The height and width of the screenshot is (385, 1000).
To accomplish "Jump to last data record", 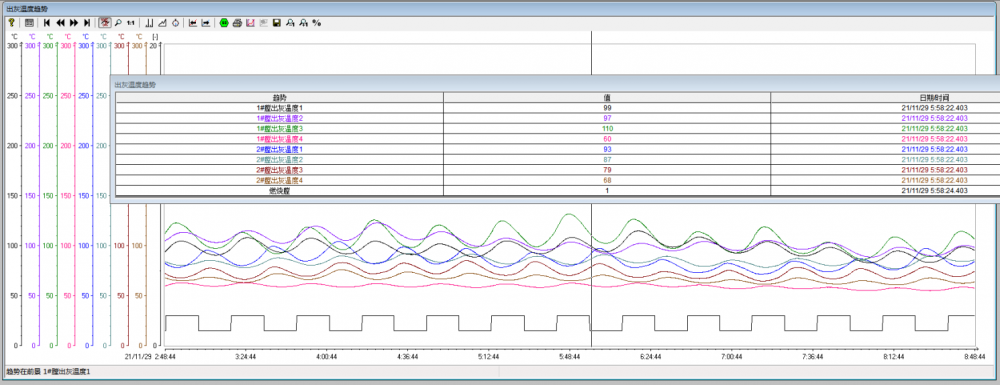I will [87, 23].
